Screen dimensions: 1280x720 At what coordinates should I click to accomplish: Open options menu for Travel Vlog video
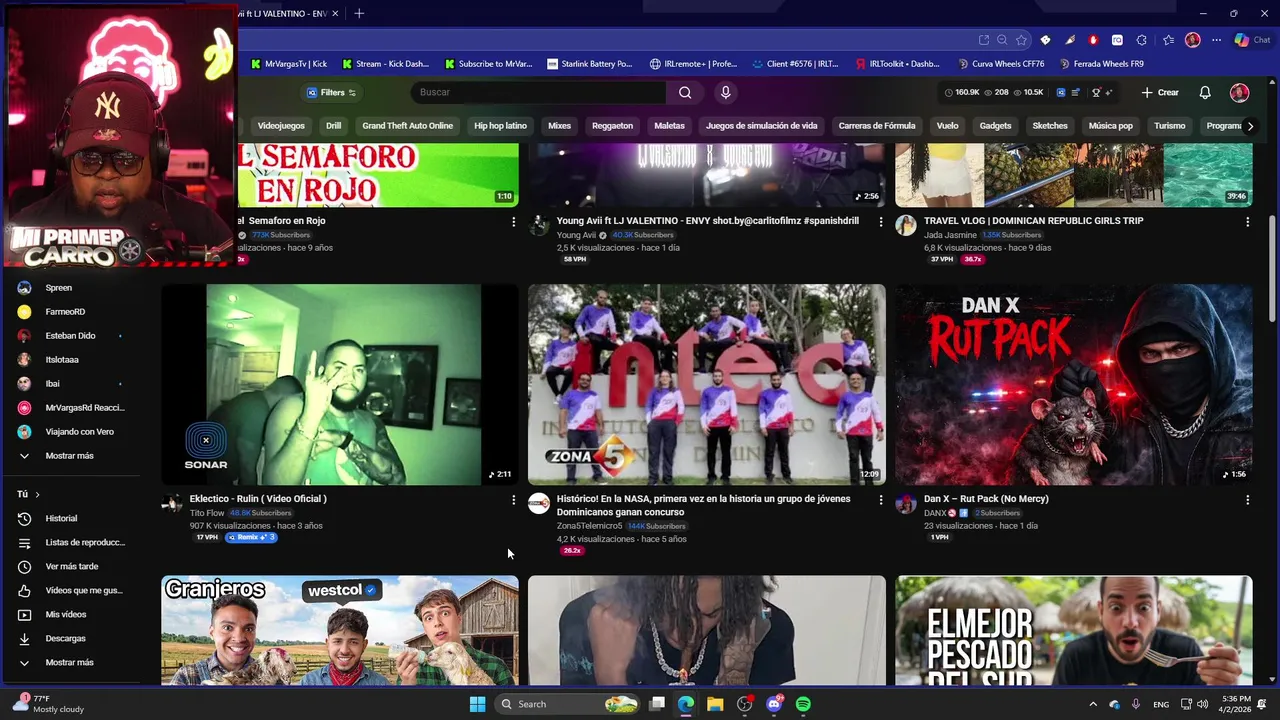[x=1247, y=221]
